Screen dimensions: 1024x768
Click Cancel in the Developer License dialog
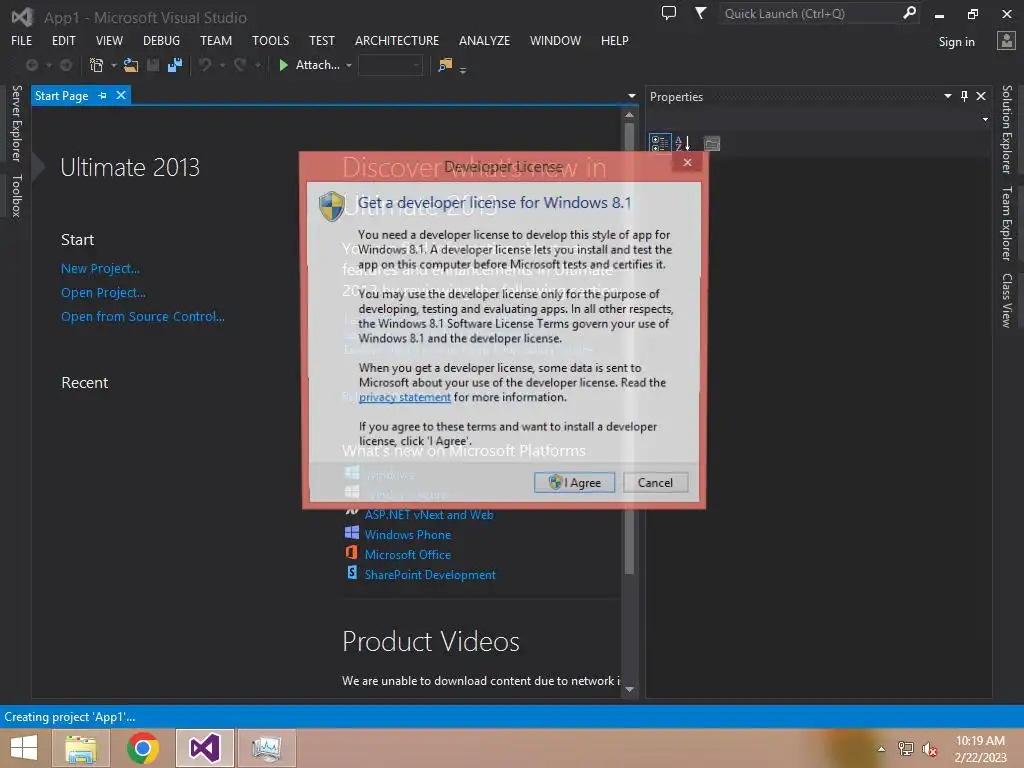click(x=655, y=483)
